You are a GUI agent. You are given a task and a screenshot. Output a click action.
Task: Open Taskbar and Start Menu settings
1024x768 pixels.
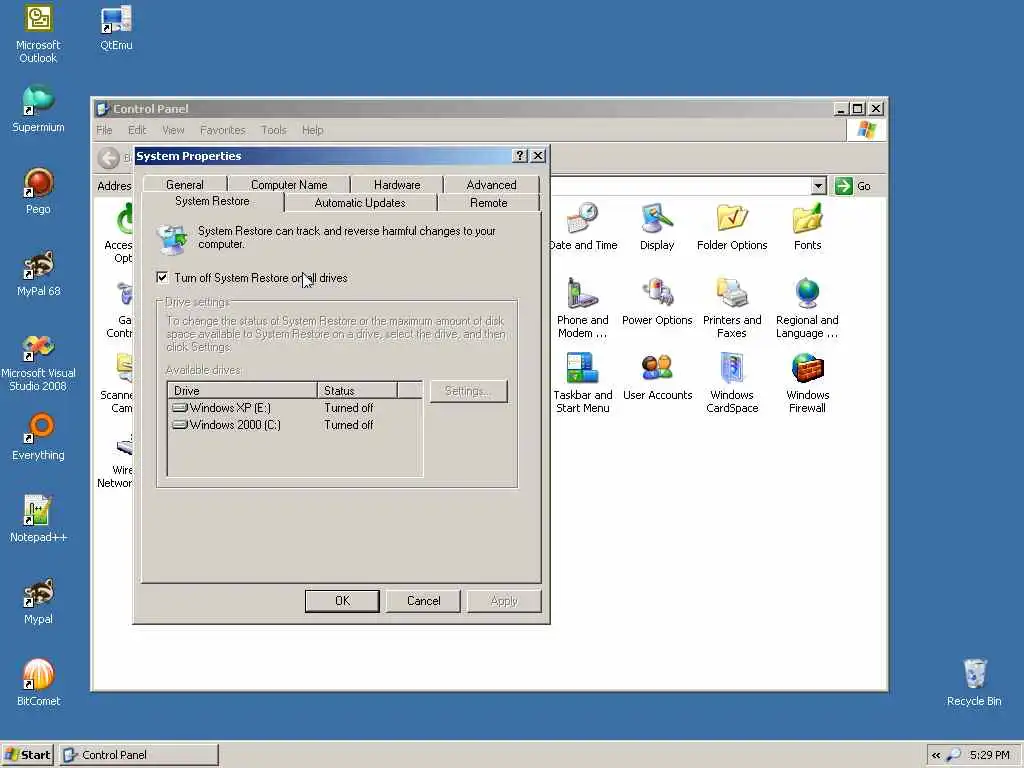583,383
